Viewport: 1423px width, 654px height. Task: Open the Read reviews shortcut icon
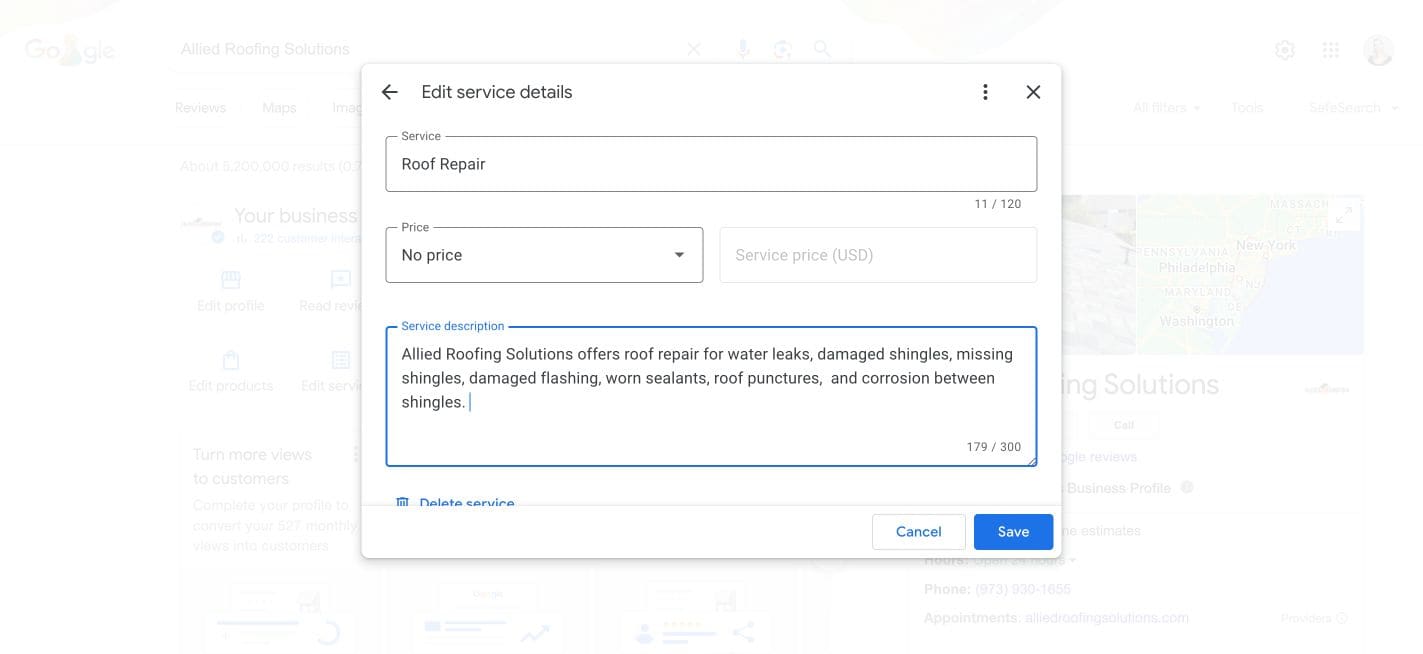tap(339, 280)
